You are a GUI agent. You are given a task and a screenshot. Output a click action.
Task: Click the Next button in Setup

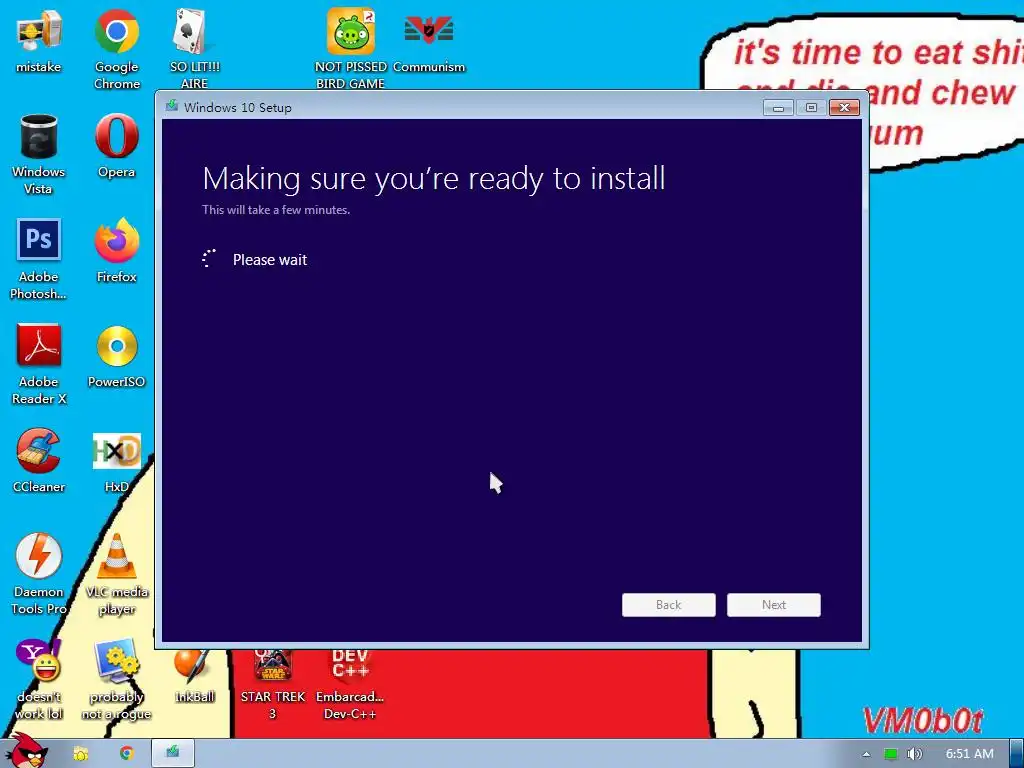[774, 605]
